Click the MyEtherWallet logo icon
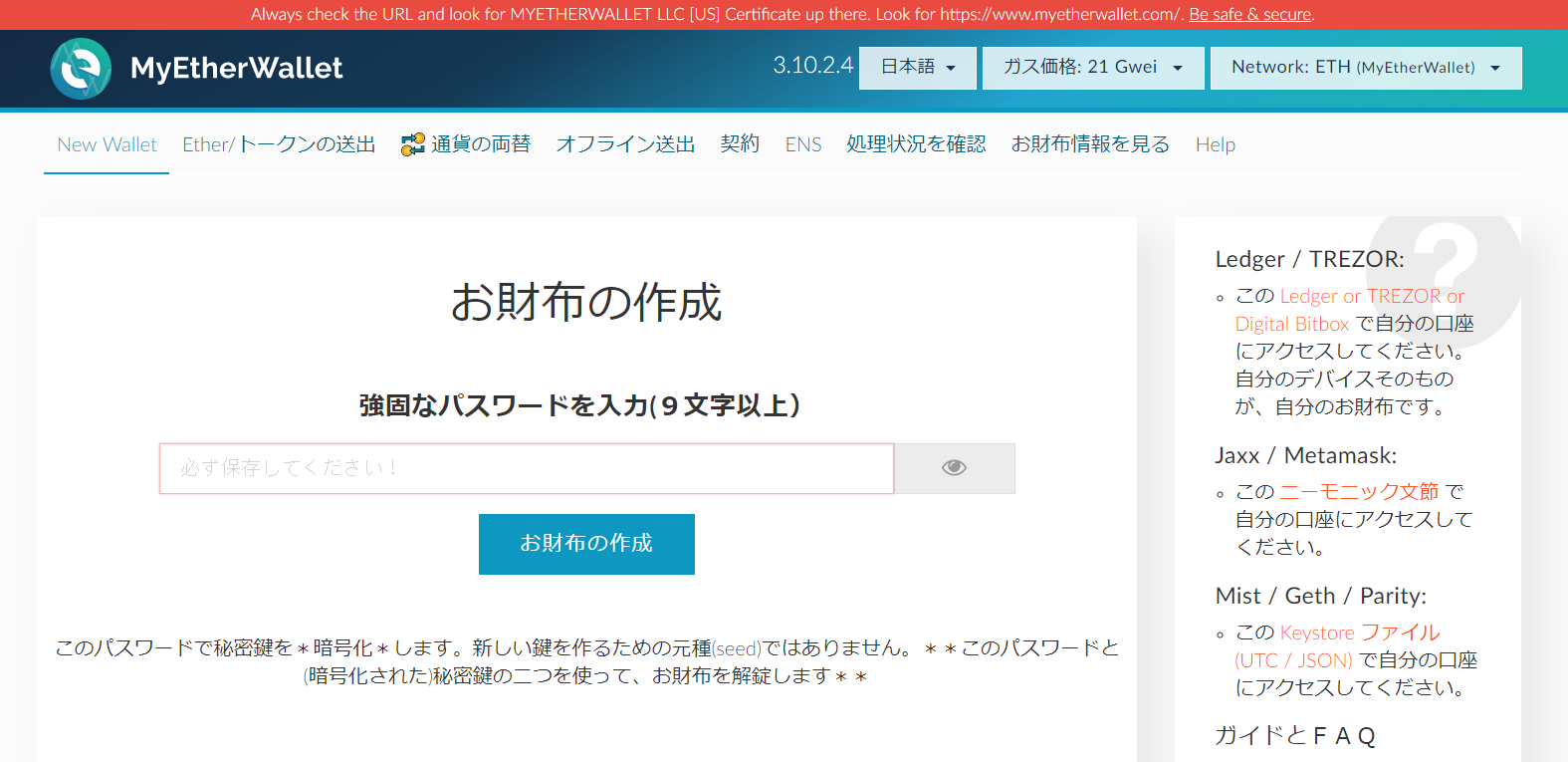1568x762 pixels. 81,69
